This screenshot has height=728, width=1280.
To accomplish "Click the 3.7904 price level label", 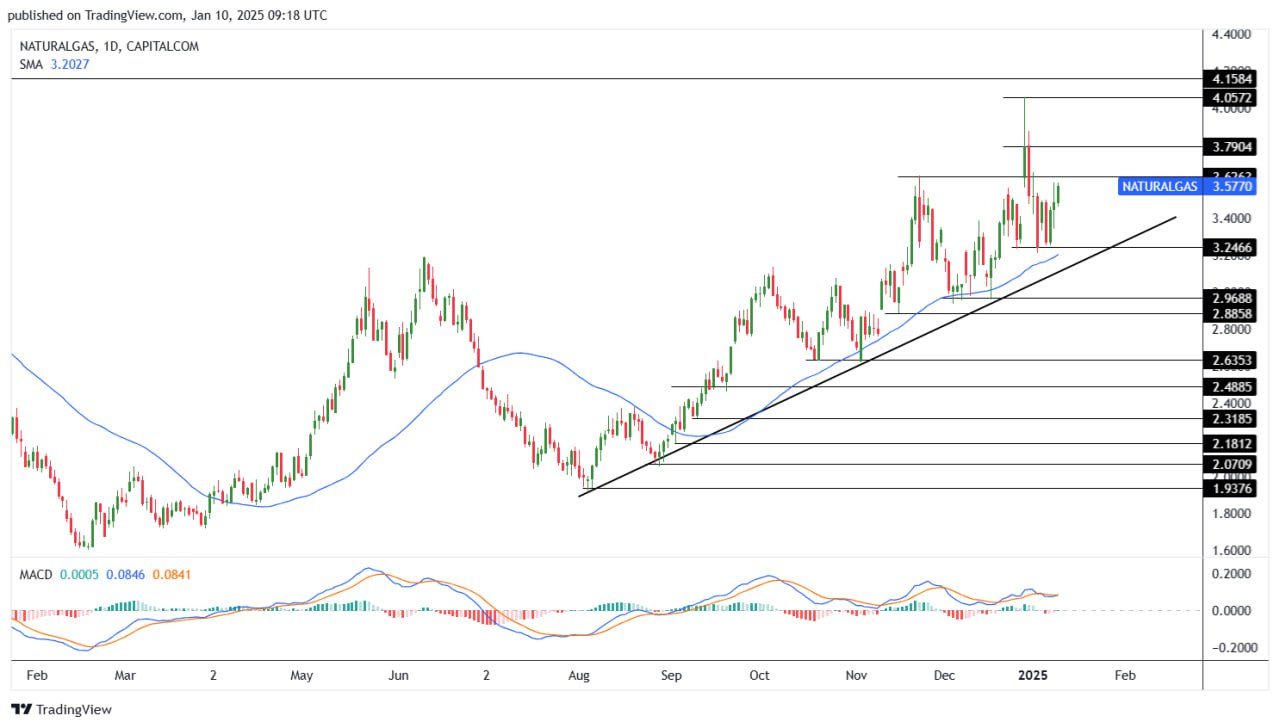I will click(x=1231, y=147).
